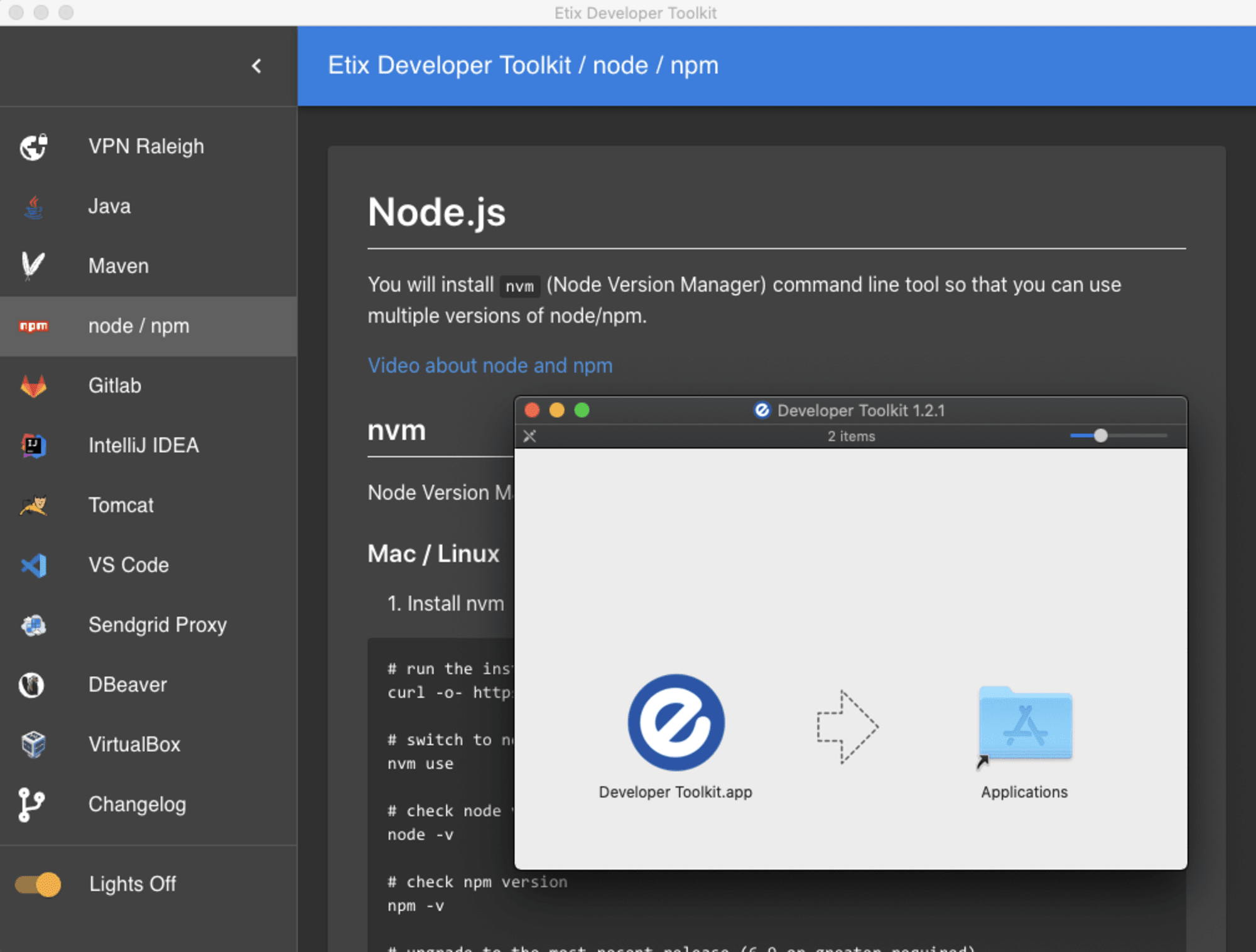
Task: Open the Java section
Action: 148,206
